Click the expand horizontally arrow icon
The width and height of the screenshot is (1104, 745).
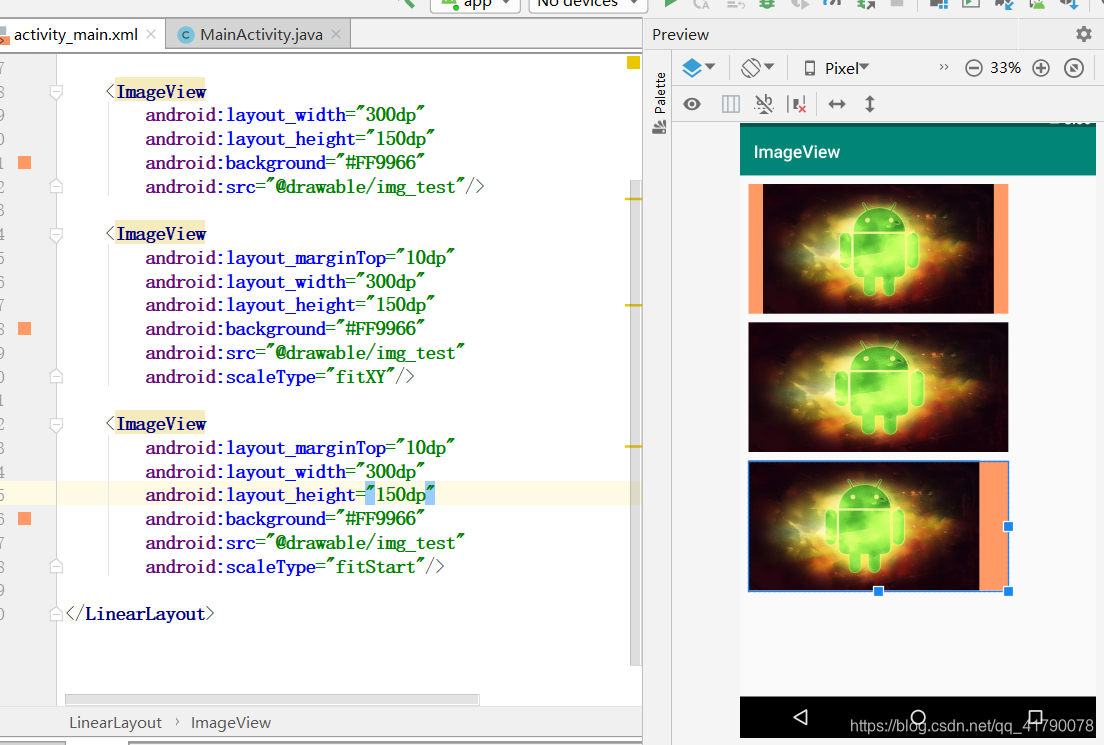pos(836,104)
